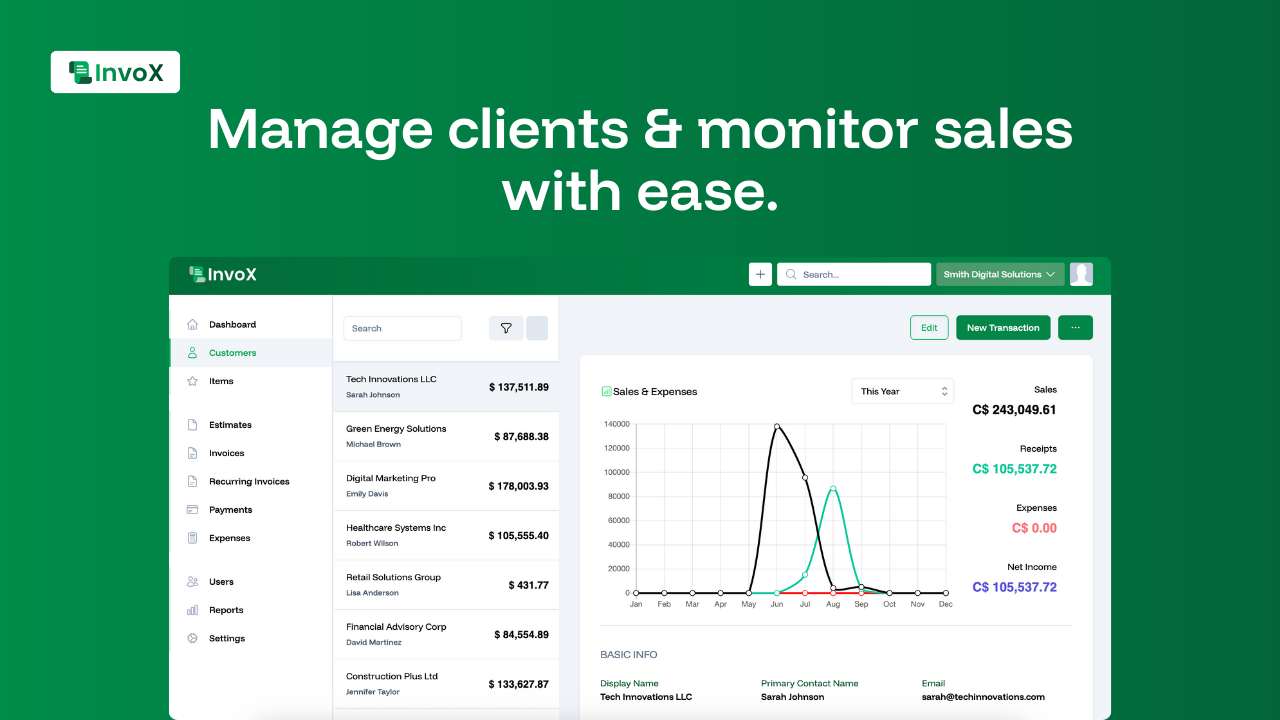
Task: Expand Smith Digital Solutions company dropdown
Action: coord(1000,274)
